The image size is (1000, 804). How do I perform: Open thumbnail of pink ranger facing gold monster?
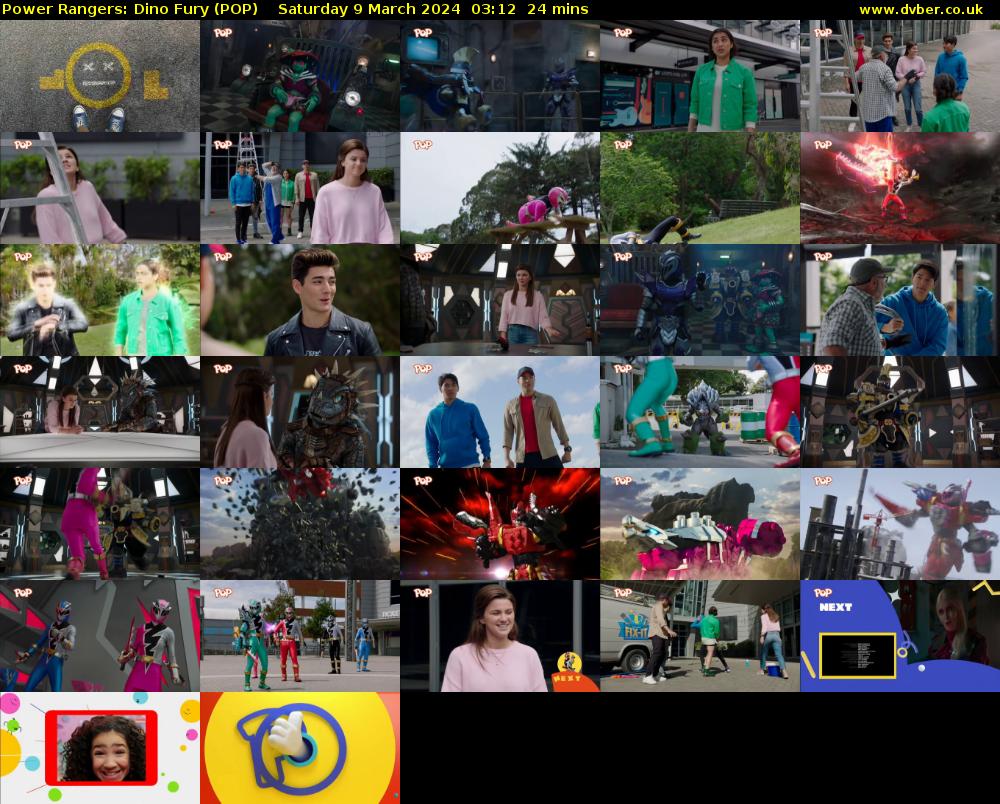pyautogui.click(x=99, y=523)
